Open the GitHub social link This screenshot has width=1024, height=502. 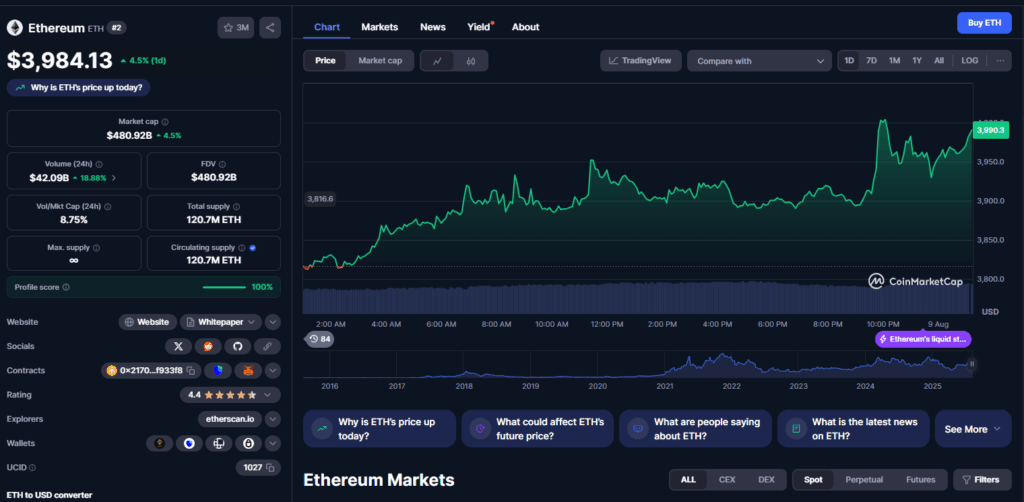click(237, 346)
